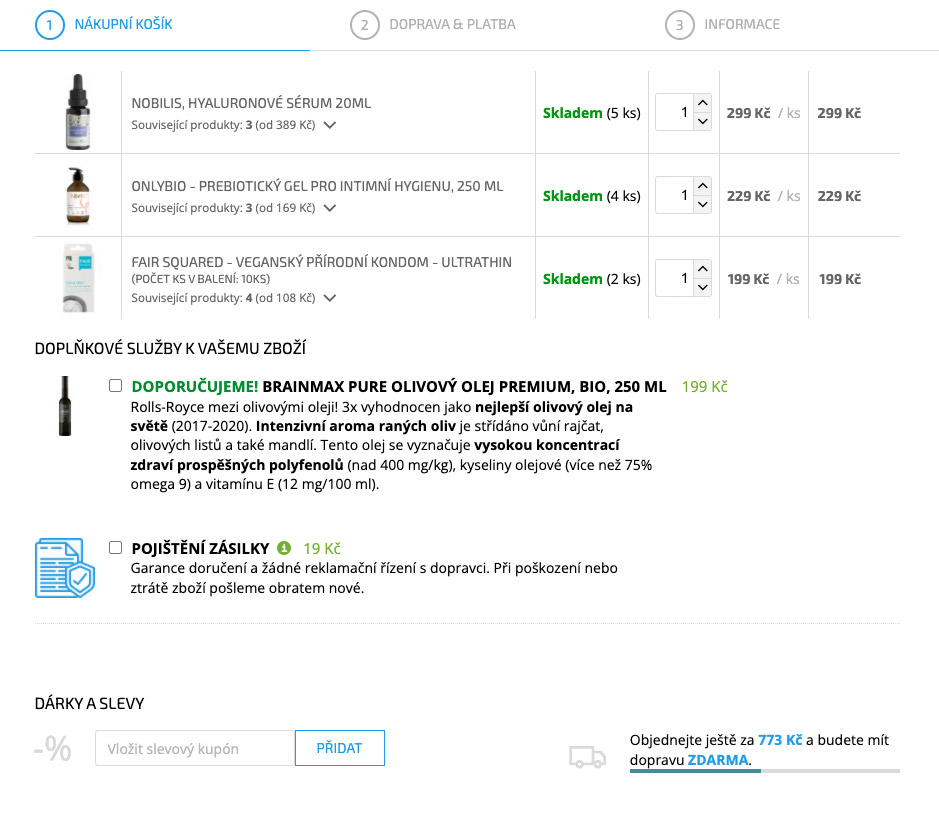Expand related products for Fair Squared kondom
Image resolution: width=939 pixels, height=818 pixels.
pos(330,298)
